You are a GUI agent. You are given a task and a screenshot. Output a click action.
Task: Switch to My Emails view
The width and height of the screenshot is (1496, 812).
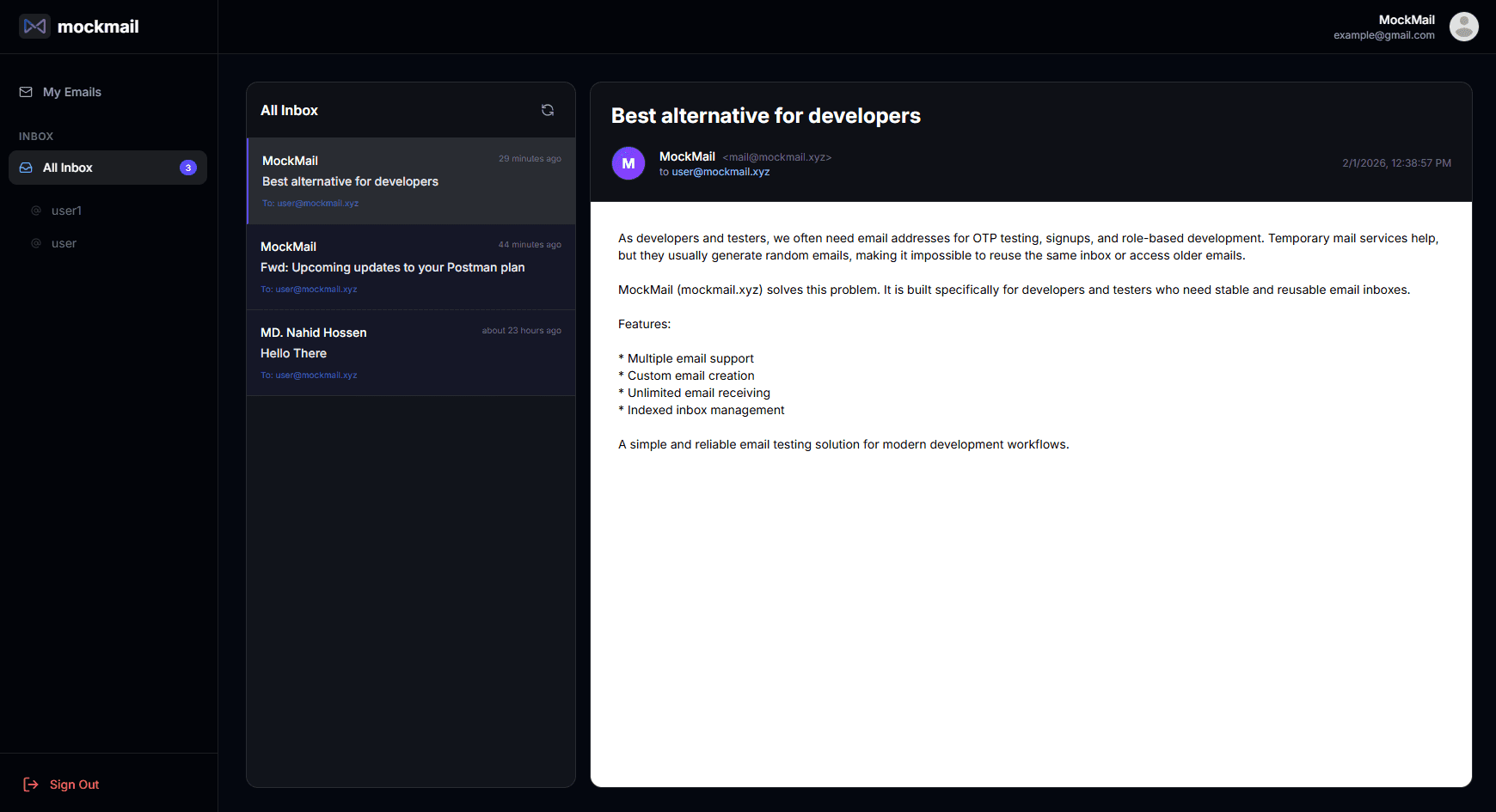[71, 91]
